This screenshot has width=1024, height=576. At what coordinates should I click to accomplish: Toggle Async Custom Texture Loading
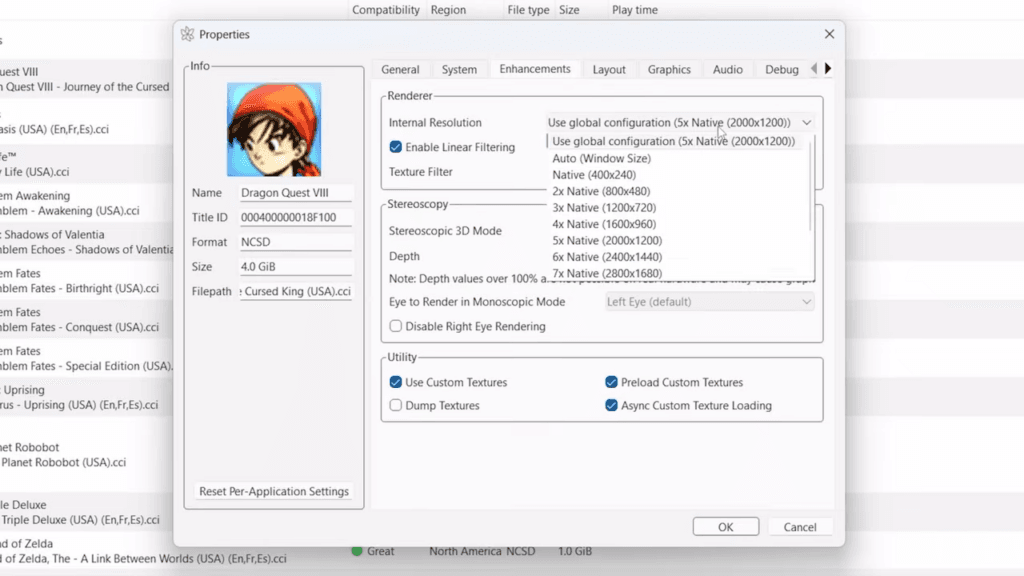click(x=611, y=406)
